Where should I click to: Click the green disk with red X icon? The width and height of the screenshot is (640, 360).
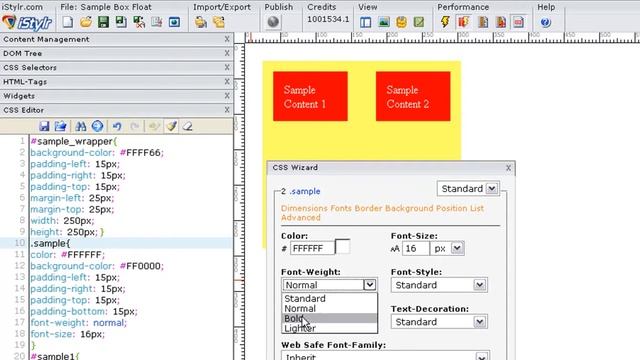click(139, 22)
